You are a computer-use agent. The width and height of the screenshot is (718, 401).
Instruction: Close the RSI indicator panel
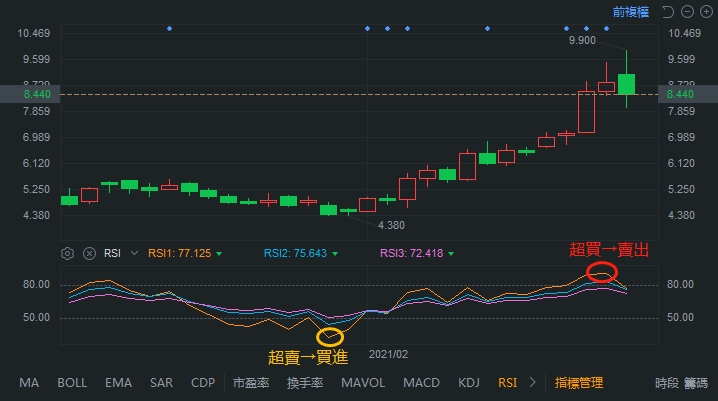(89, 253)
